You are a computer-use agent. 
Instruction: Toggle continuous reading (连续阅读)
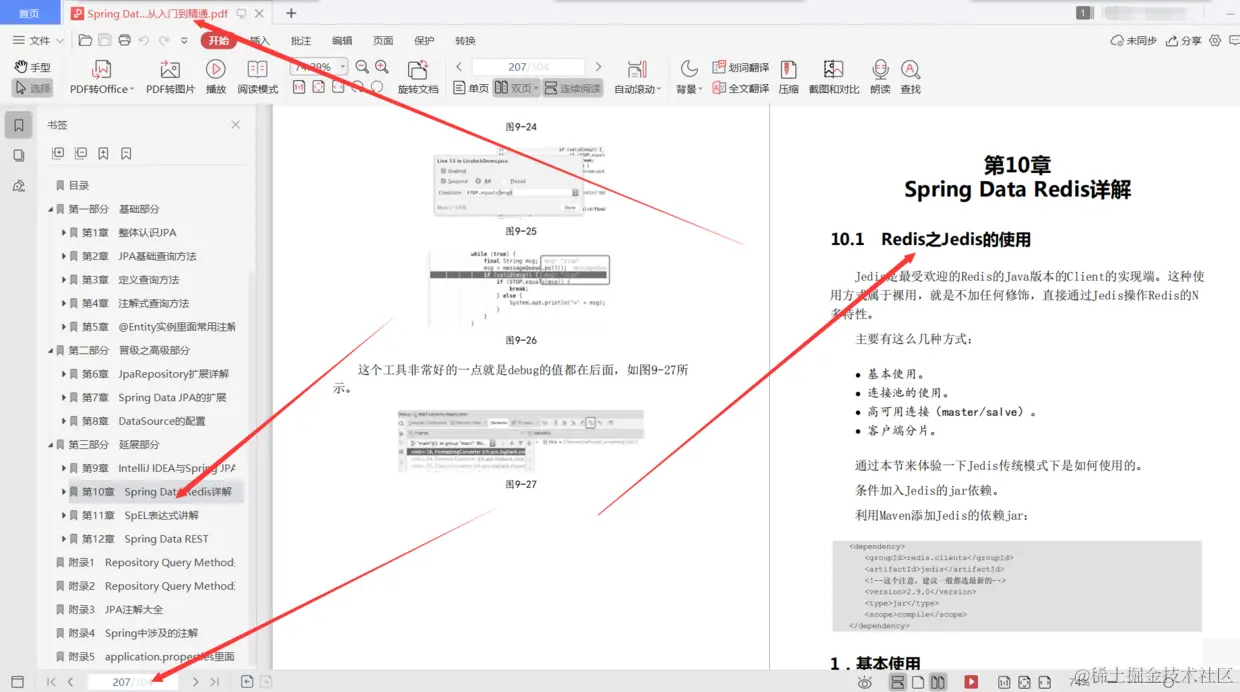coord(572,88)
